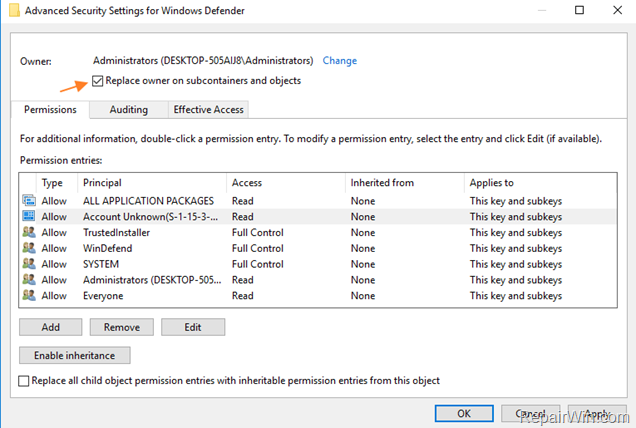Click Full Control in the SYSTEM row
Image resolution: width=636 pixels, height=428 pixels.
coord(258,264)
